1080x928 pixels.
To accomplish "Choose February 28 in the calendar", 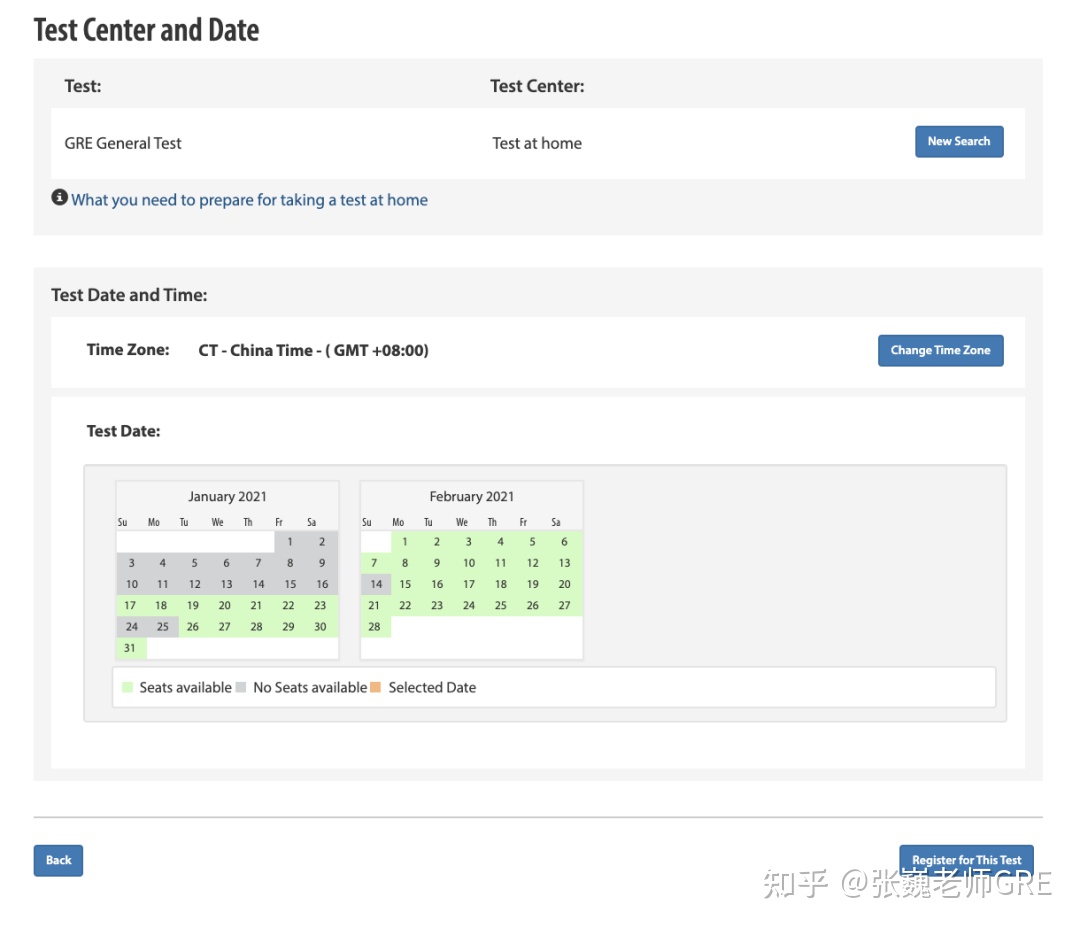I will (x=374, y=627).
